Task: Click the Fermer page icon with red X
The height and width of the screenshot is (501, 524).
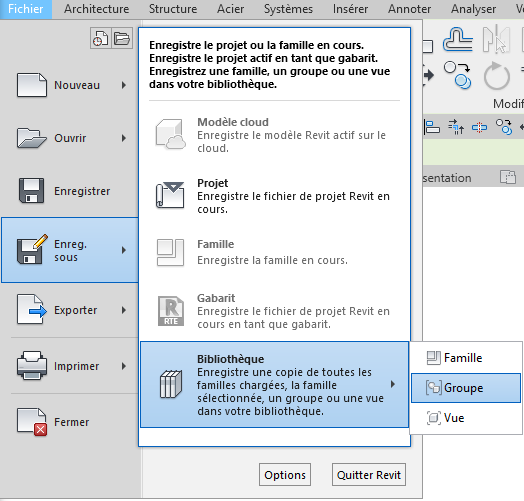Action: click(x=32, y=422)
